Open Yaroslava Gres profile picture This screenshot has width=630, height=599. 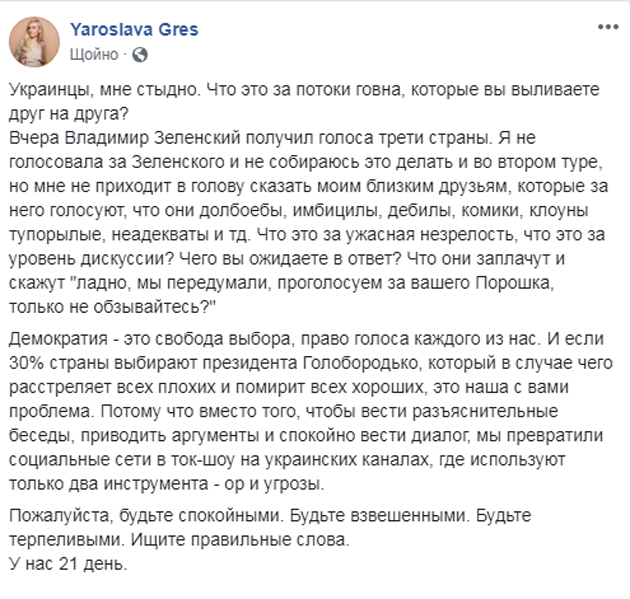coord(35,41)
